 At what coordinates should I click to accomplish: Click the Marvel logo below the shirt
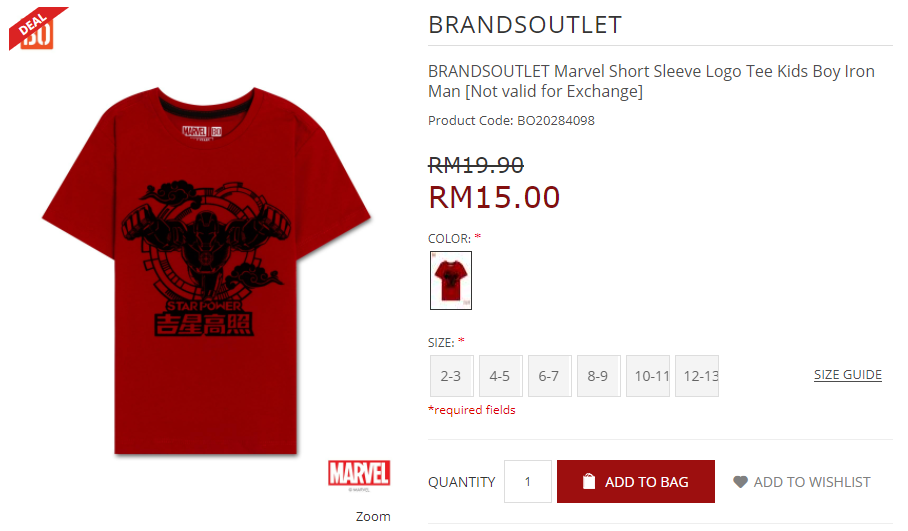[x=359, y=474]
